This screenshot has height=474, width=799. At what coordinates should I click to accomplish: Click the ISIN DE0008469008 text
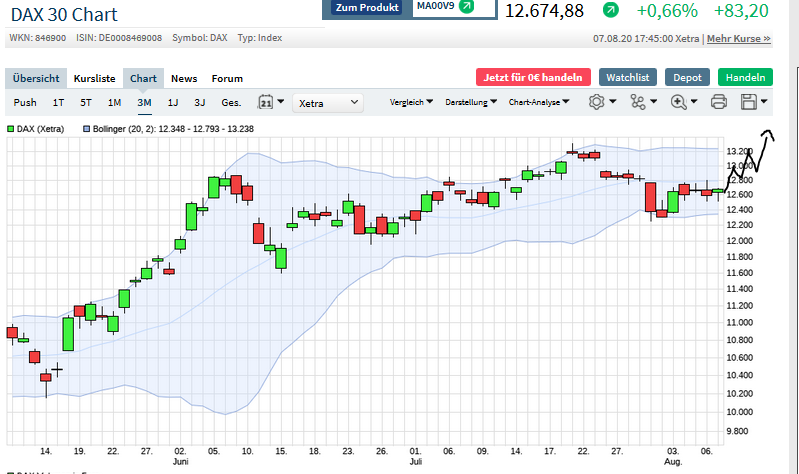tap(119, 38)
